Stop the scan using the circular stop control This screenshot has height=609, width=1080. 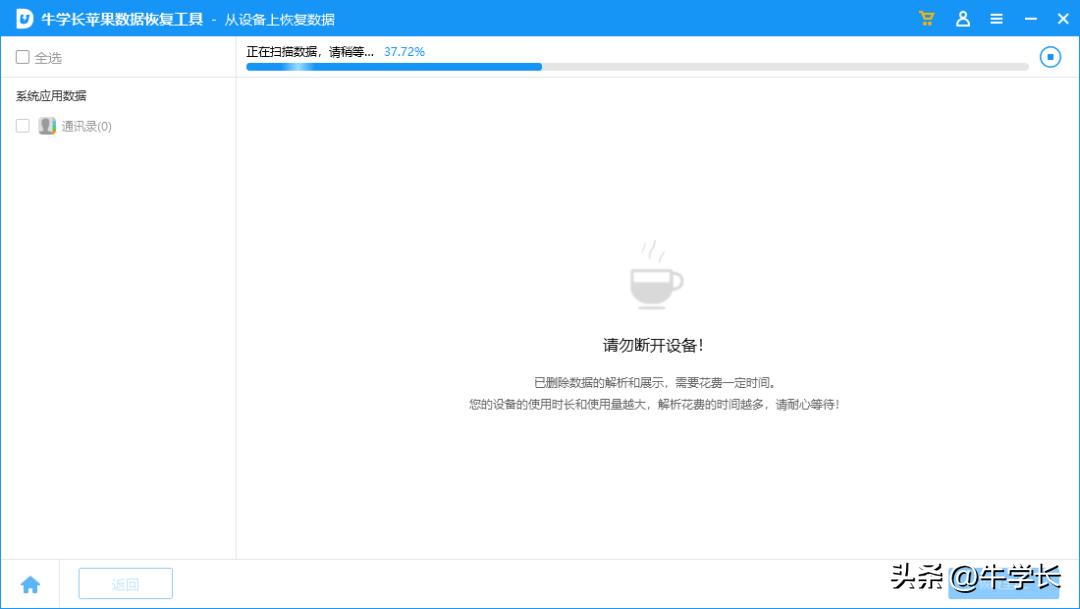point(1050,57)
